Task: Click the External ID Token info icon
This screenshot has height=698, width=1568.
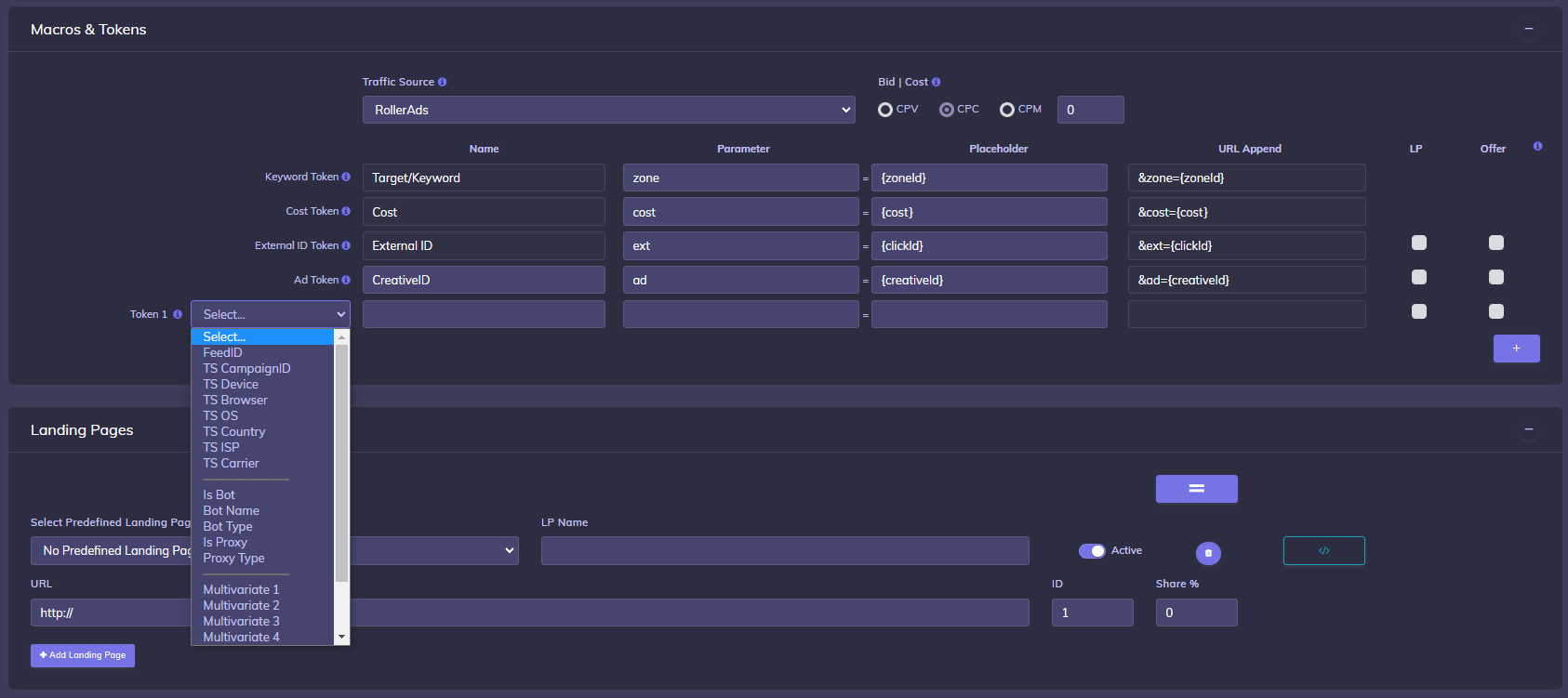Action: [x=346, y=245]
